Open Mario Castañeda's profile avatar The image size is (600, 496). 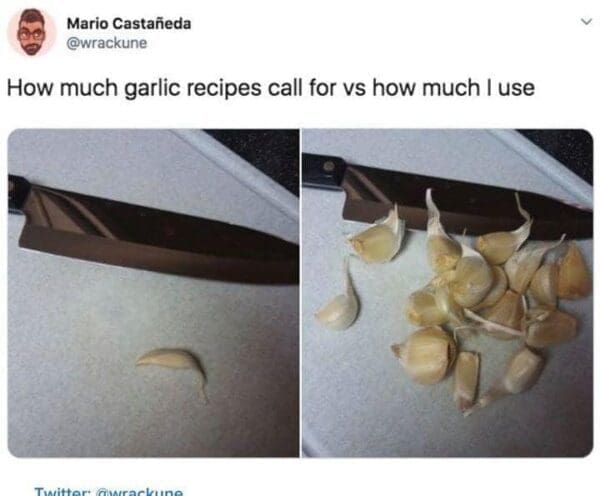pyautogui.click(x=32, y=33)
